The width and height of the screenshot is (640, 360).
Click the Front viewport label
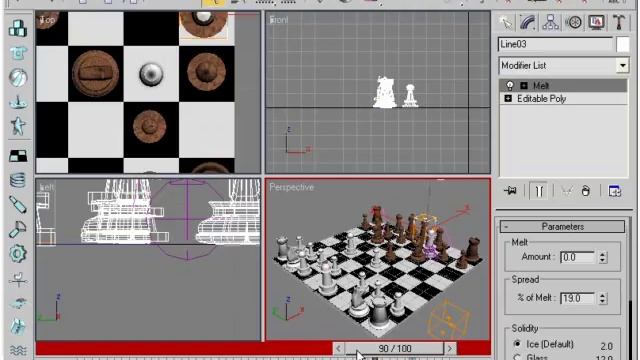tap(279, 20)
